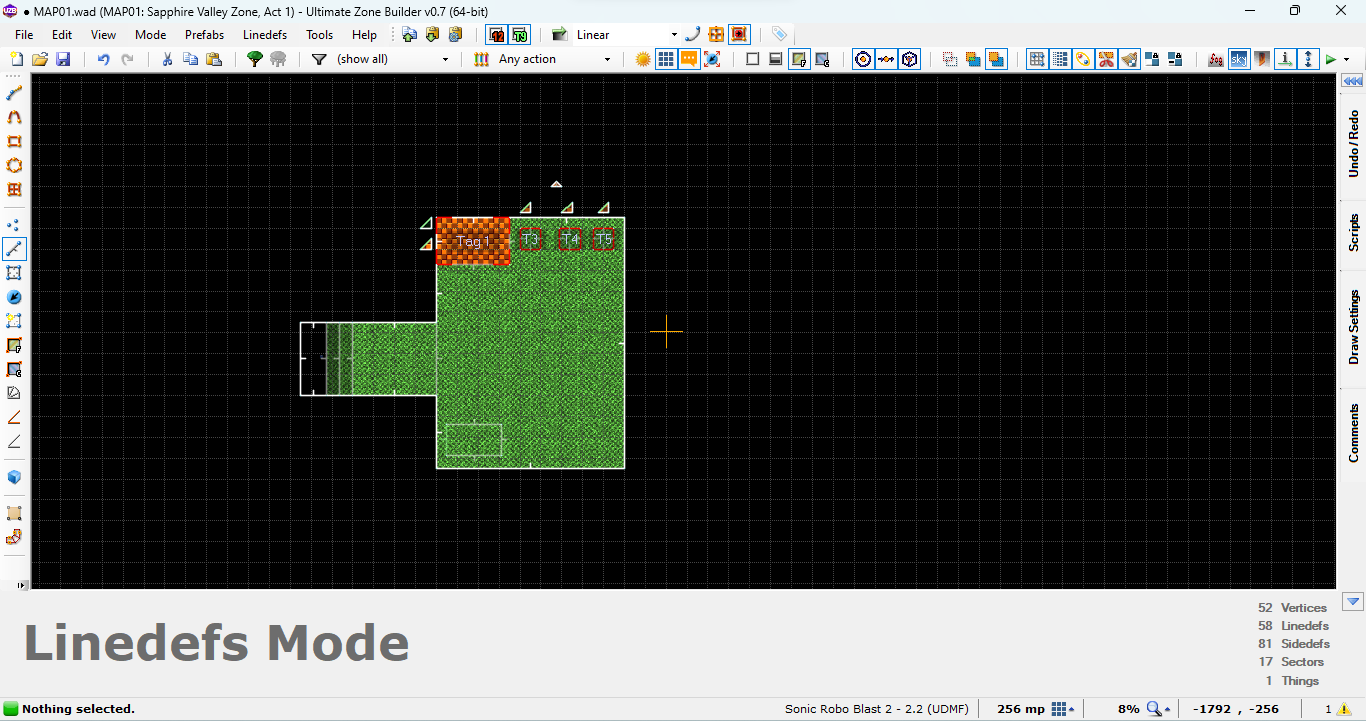This screenshot has height=721, width=1366.
Task: Select Draw Curve tool
Action: pyautogui.click(x=14, y=118)
